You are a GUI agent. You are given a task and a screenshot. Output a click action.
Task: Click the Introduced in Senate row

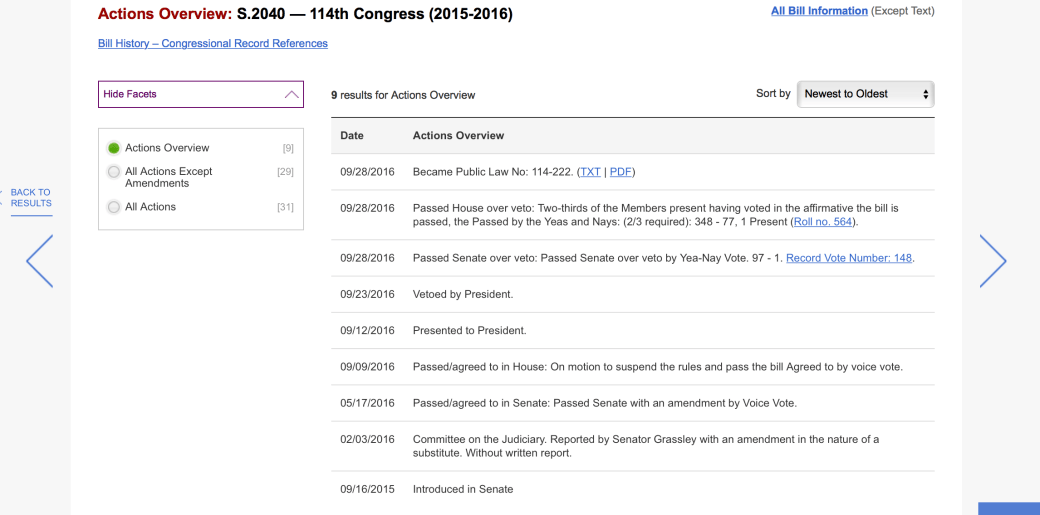463,490
